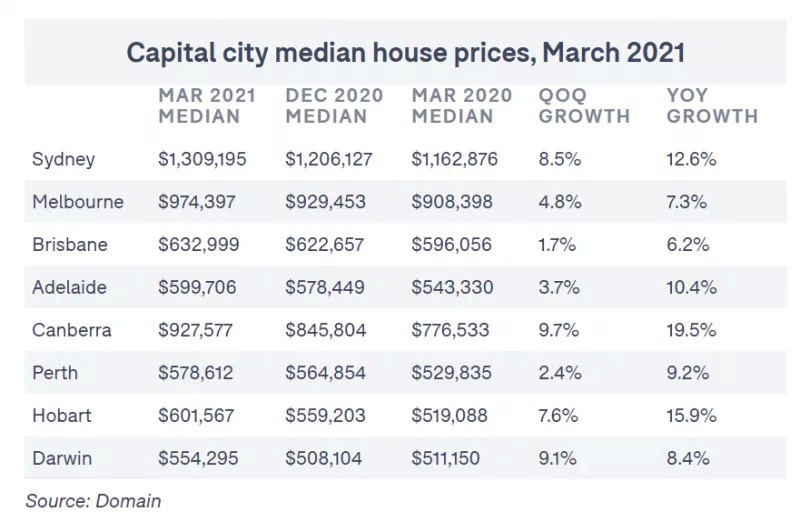
Task: Select Darwin's 9.1% QoQ growth cell
Action: pyautogui.click(x=557, y=458)
